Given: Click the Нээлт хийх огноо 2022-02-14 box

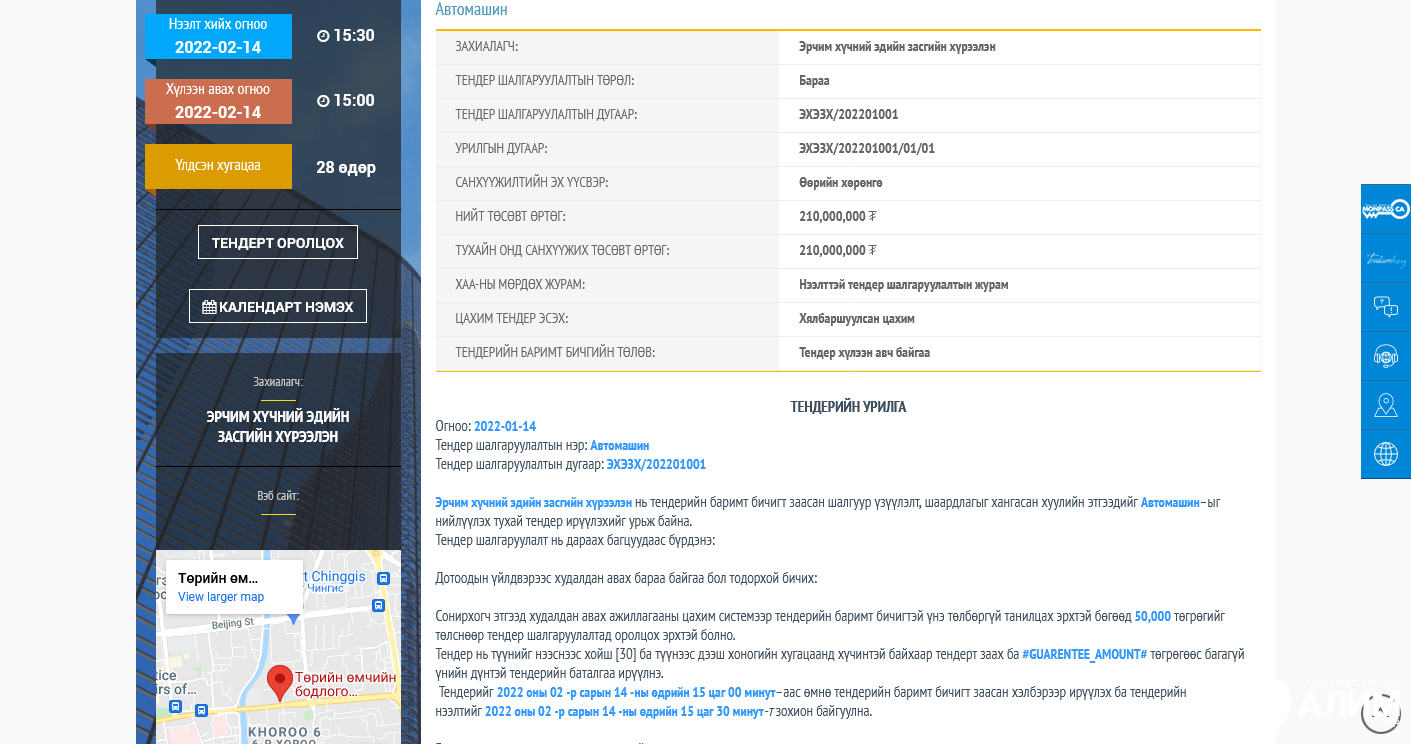Looking at the screenshot, I should (x=218, y=37).
